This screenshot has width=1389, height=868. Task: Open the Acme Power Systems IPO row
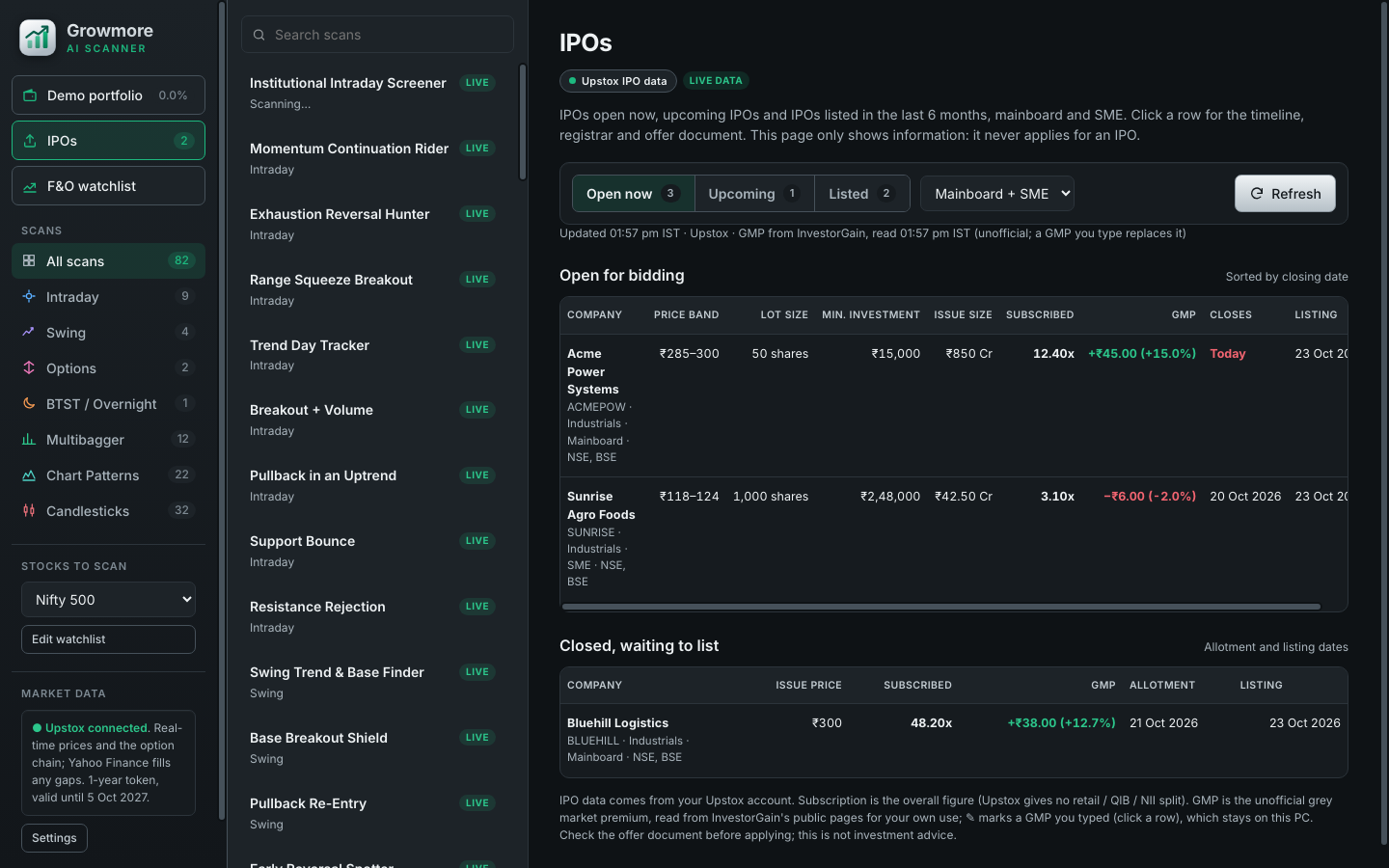(x=953, y=405)
